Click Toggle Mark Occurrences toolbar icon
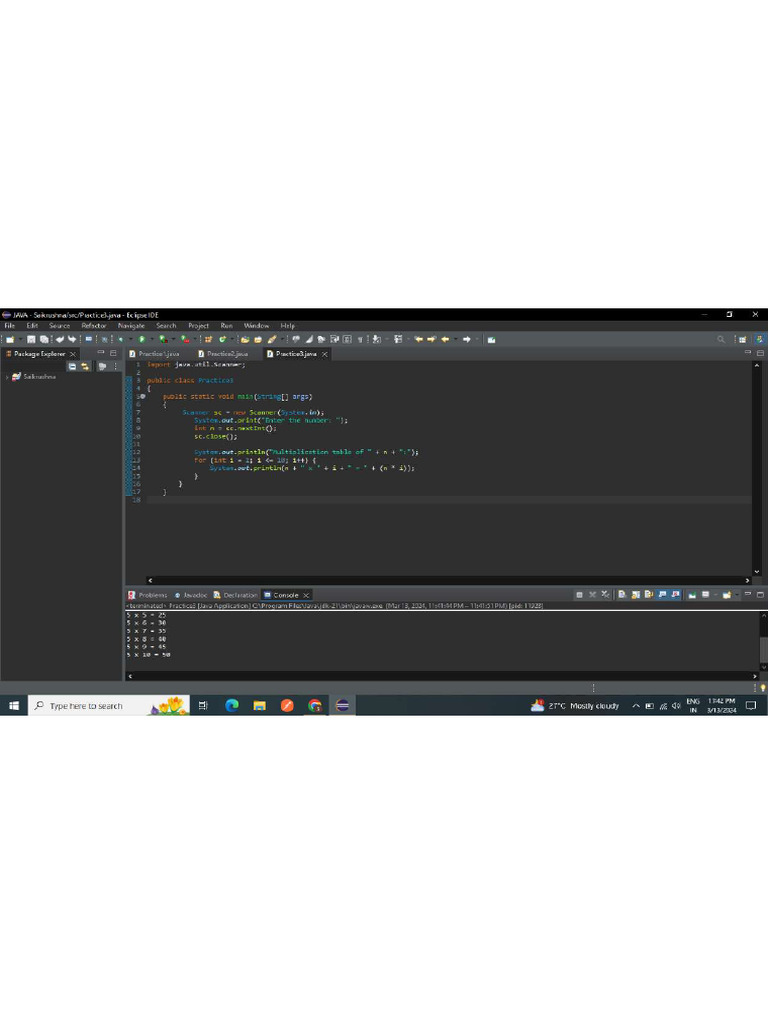This screenshot has width=768, height=1024. (309, 340)
